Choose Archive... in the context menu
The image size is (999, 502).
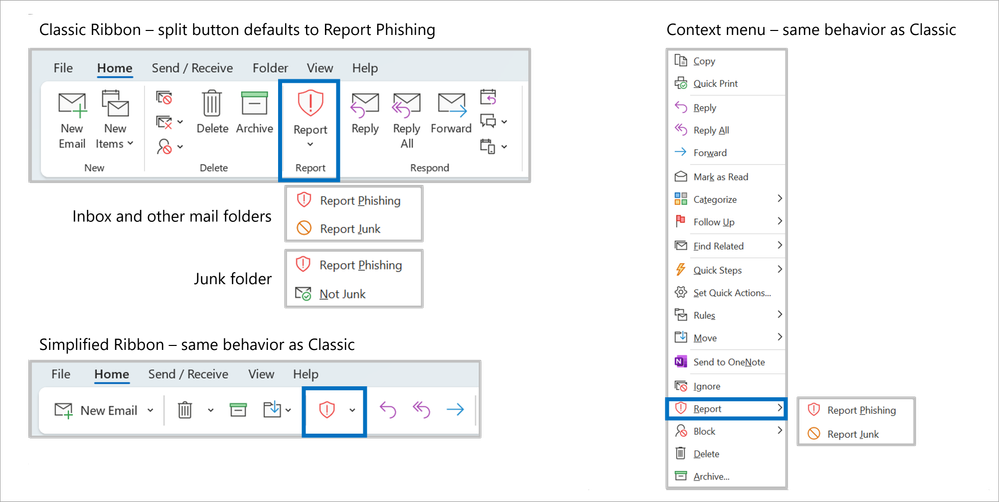click(x=727, y=476)
